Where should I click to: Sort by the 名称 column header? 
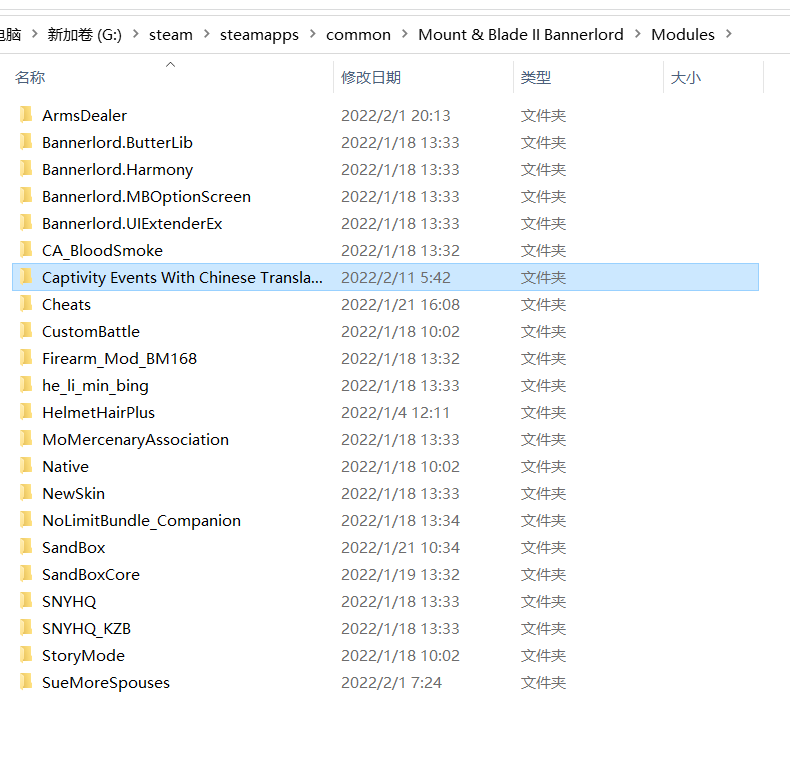pos(30,78)
